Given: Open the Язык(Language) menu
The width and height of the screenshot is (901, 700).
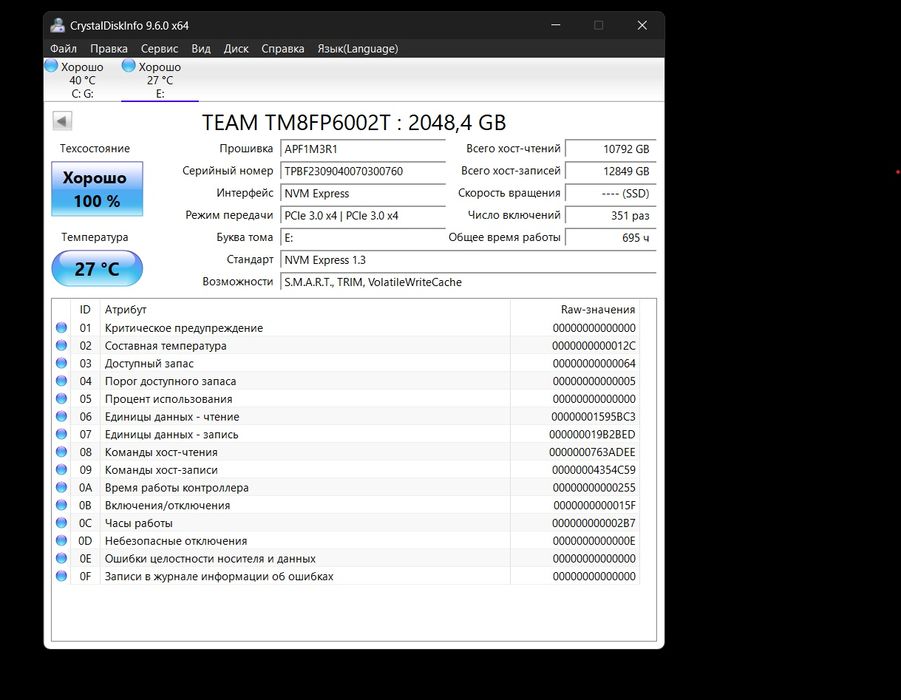Looking at the screenshot, I should pyautogui.click(x=357, y=49).
